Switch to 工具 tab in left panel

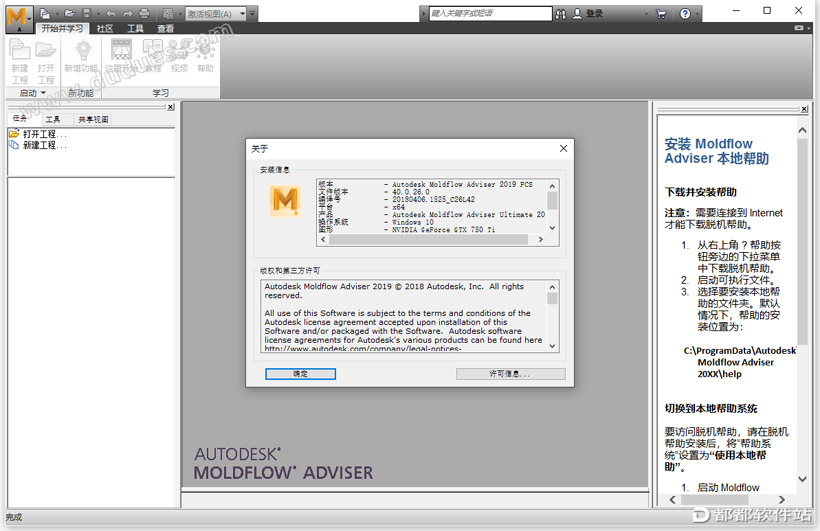pos(52,120)
